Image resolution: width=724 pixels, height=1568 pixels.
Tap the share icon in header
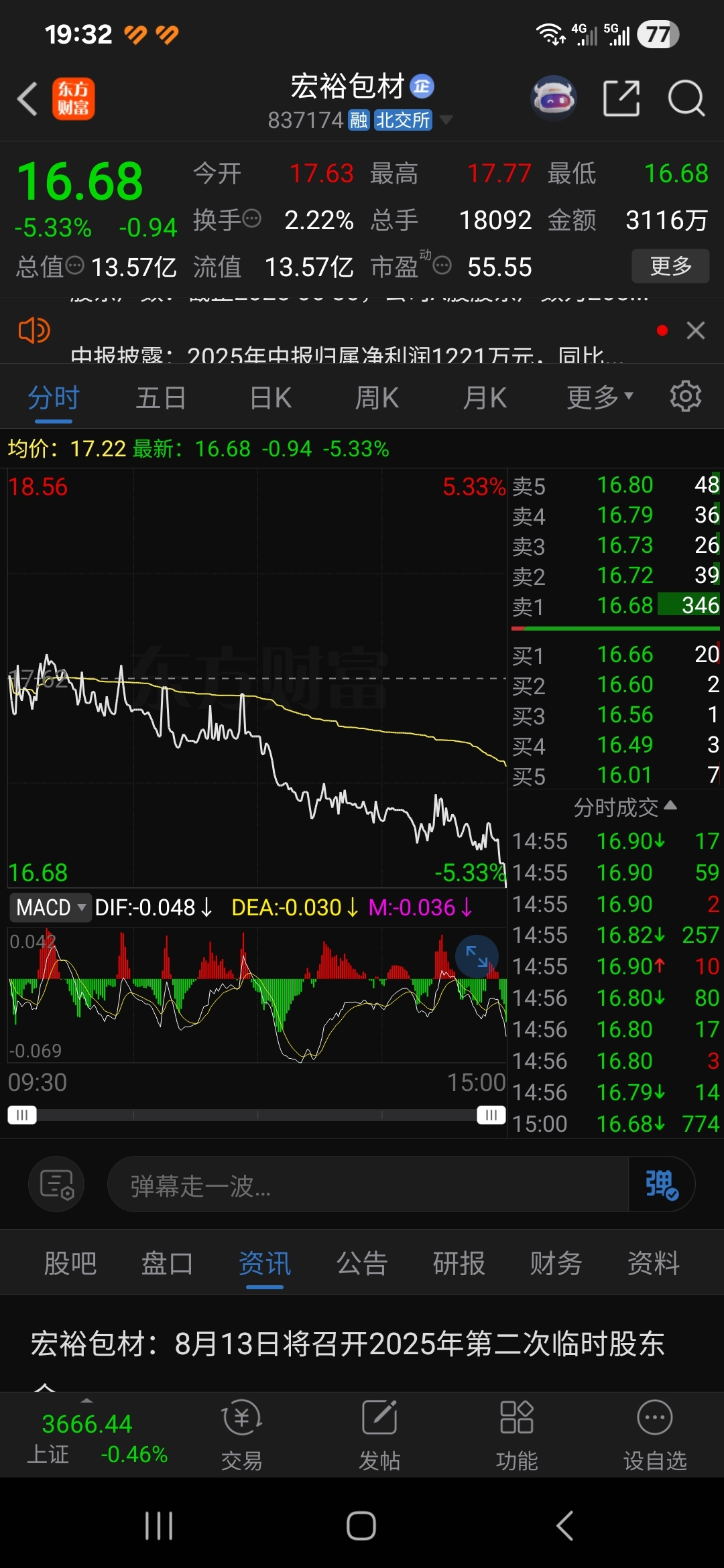[621, 99]
